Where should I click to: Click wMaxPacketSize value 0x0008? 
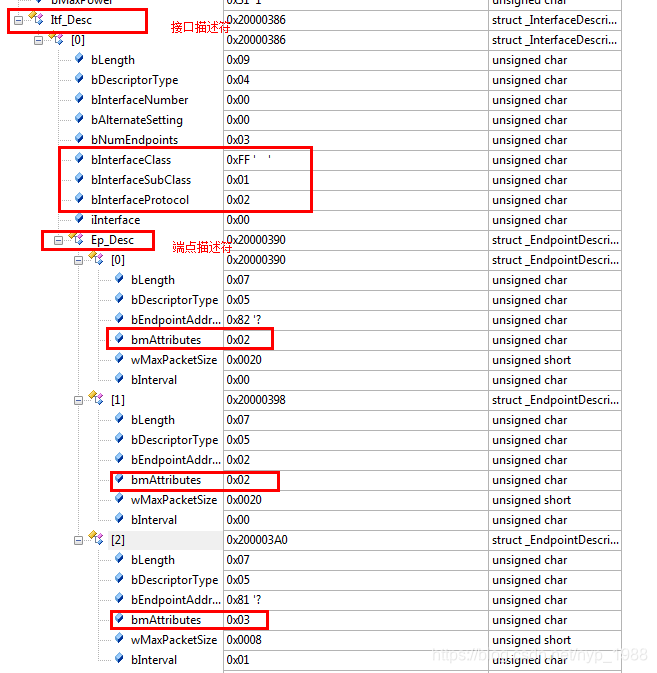[244, 640]
